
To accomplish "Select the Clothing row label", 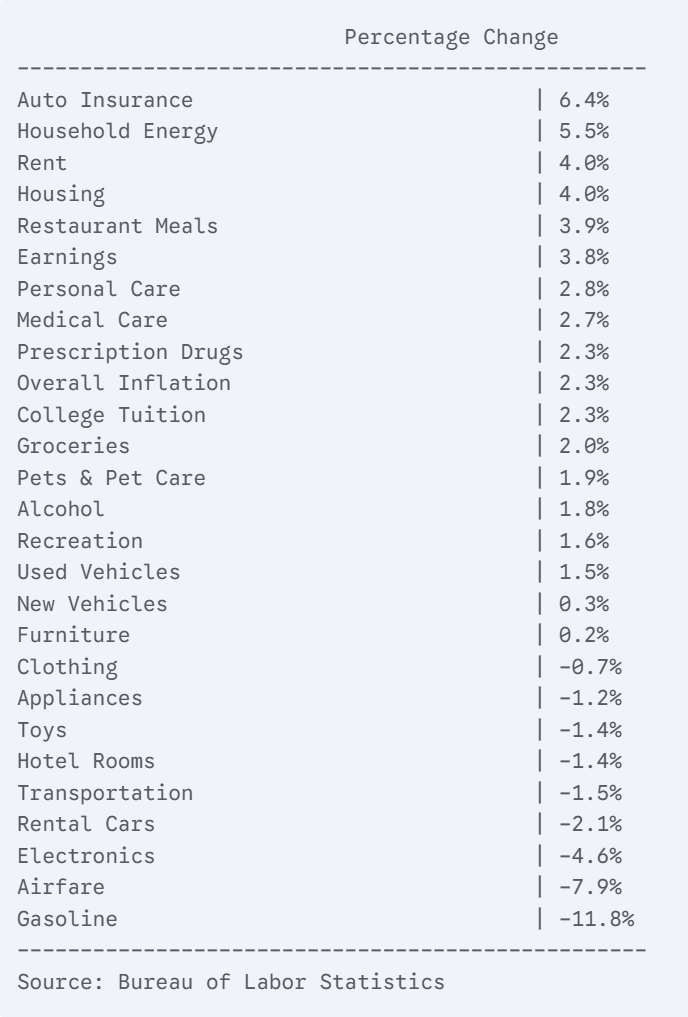I will (67, 667).
